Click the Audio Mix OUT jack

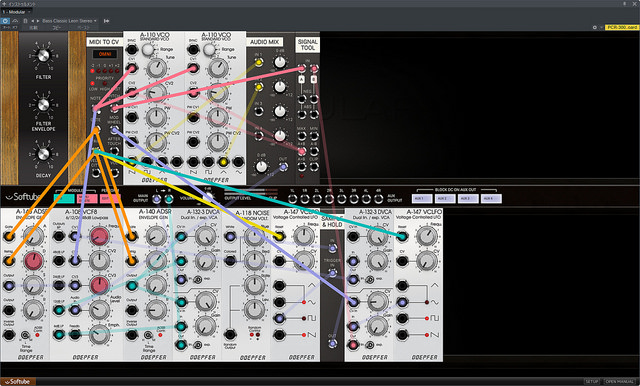coord(283,166)
